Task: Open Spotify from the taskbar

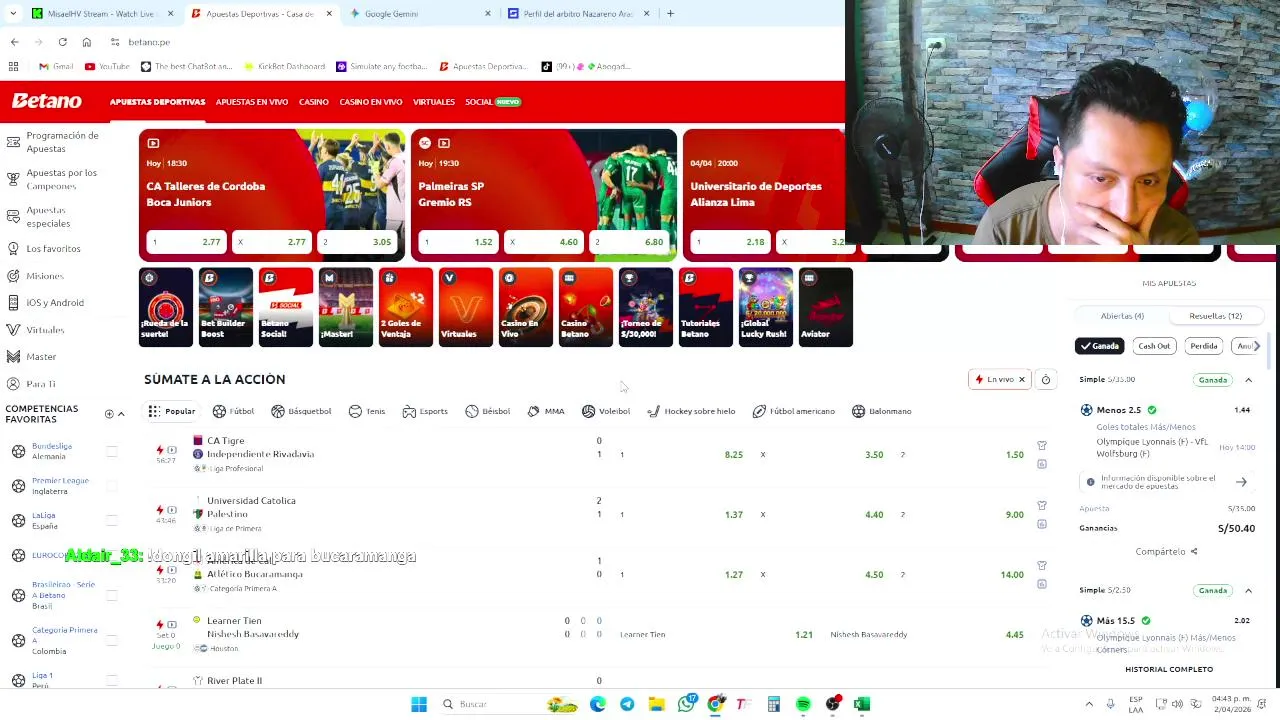Action: [803, 704]
